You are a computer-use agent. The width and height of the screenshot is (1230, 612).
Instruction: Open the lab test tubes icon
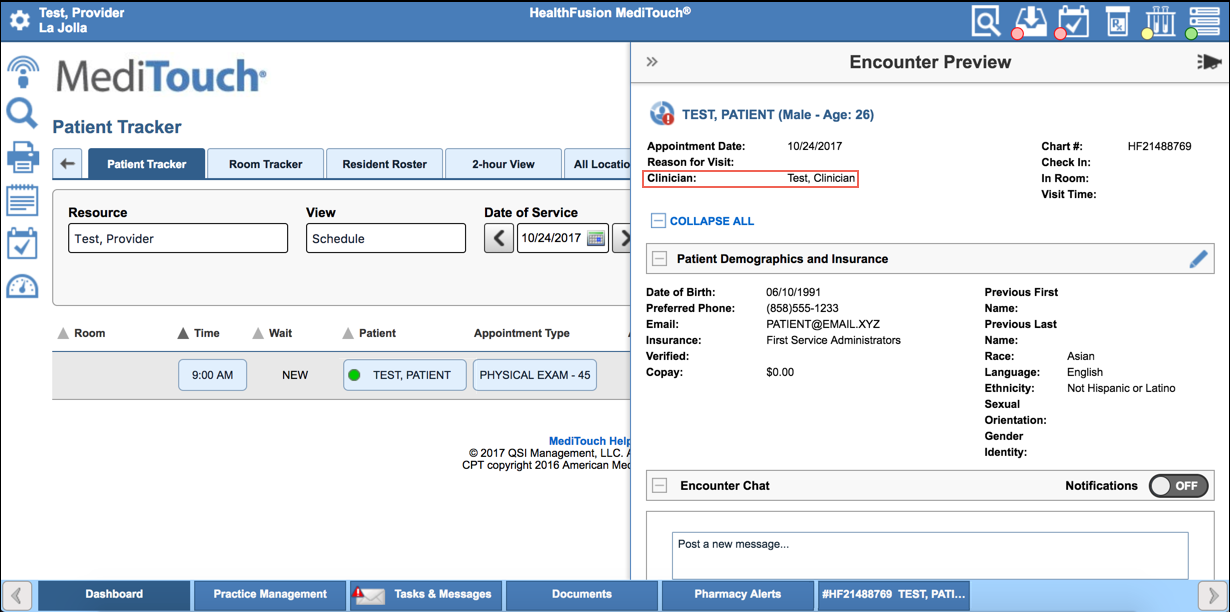[x=1158, y=21]
